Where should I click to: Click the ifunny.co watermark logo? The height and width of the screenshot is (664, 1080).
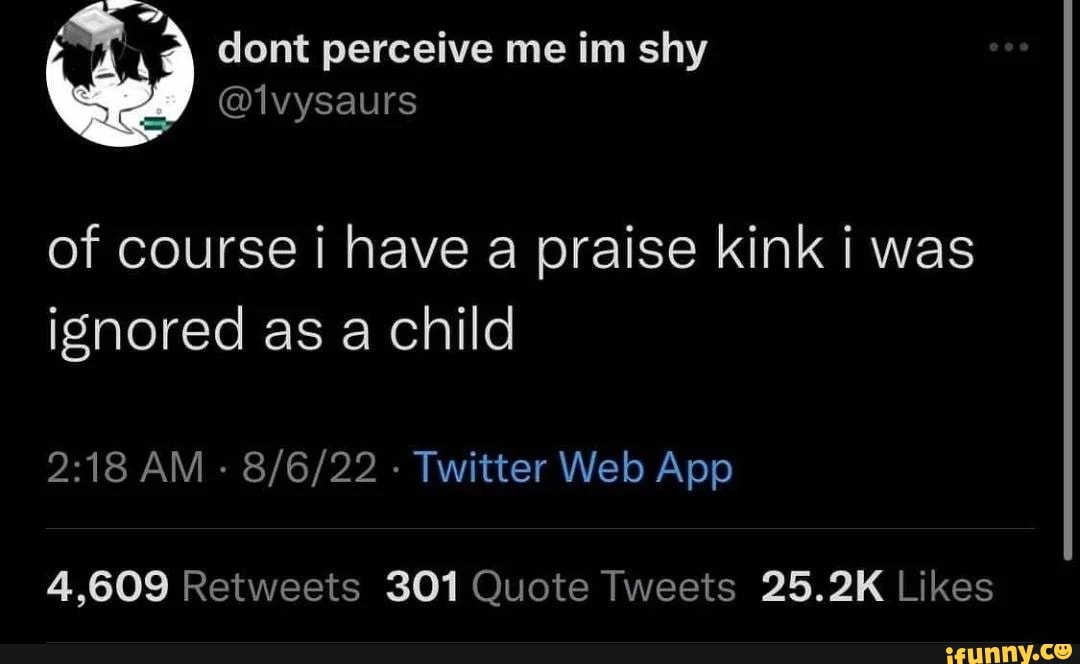pyautogui.click(x=1010, y=650)
